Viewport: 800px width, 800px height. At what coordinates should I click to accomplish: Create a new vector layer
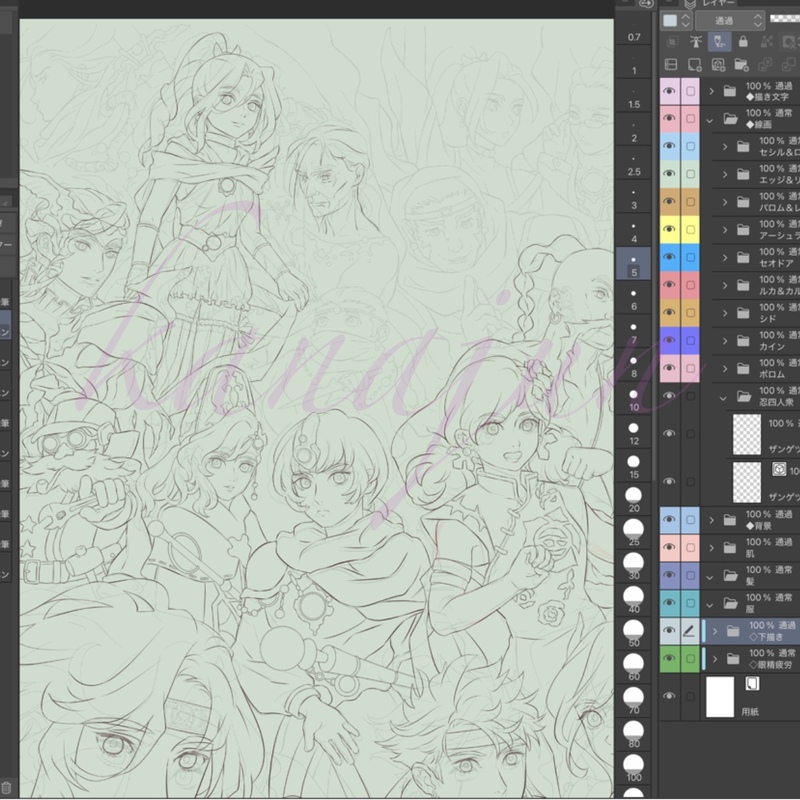[718, 64]
